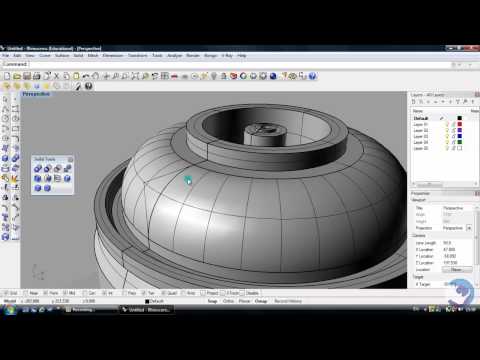Toggle the Tan object snap checkbox

(144, 293)
